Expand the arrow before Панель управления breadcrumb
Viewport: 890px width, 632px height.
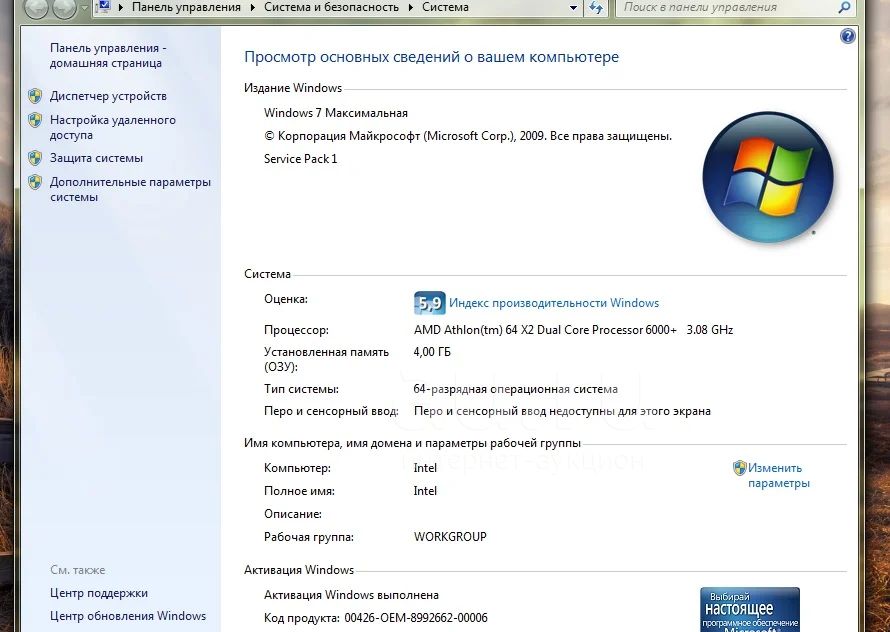[x=120, y=8]
